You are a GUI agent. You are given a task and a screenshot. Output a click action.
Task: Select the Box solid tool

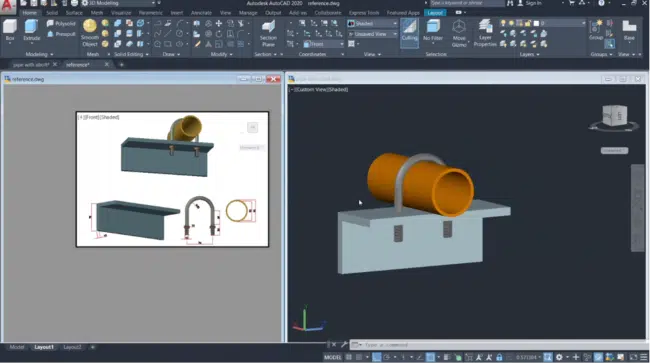pos(10,30)
